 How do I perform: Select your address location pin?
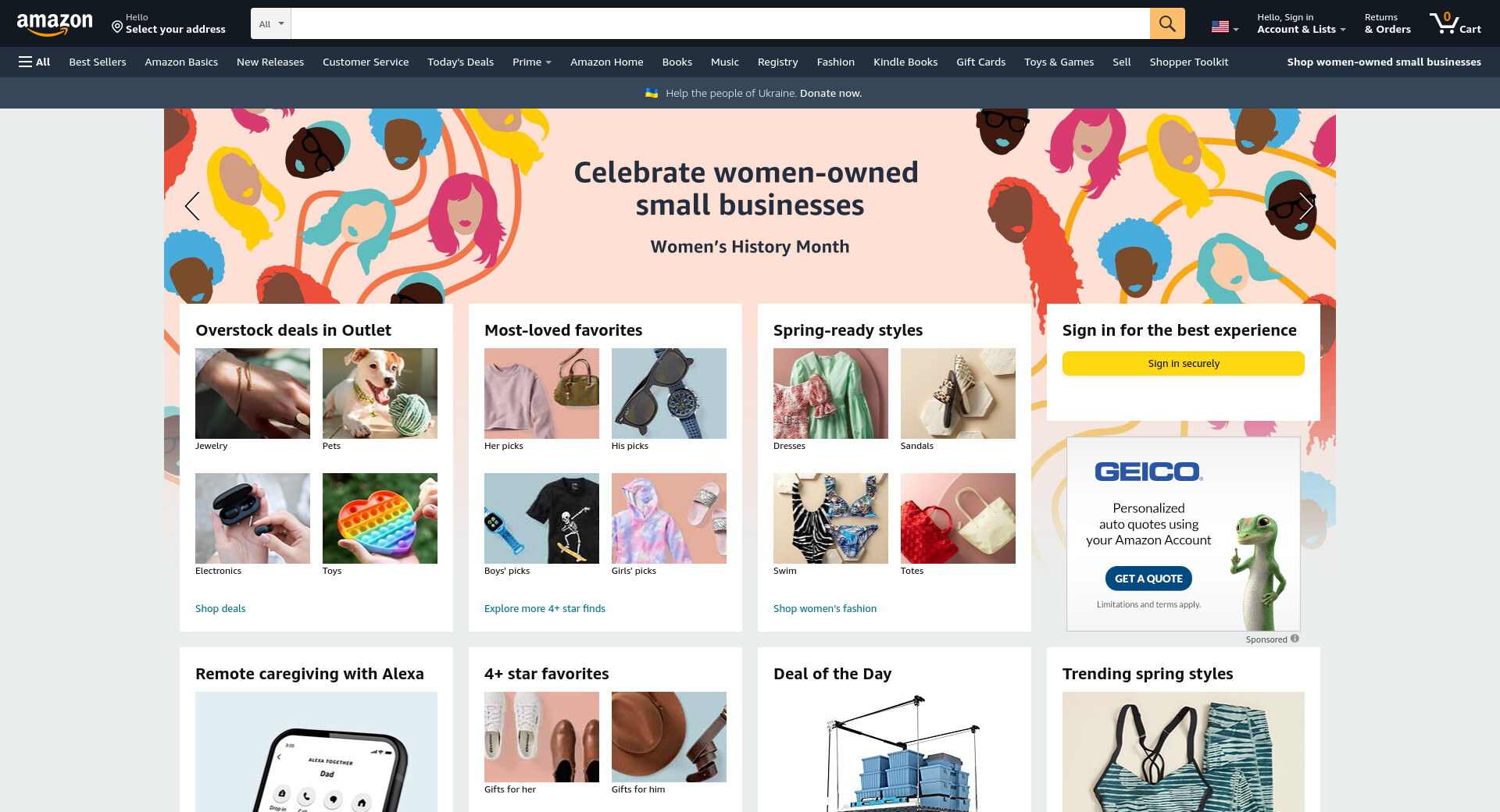point(117,27)
